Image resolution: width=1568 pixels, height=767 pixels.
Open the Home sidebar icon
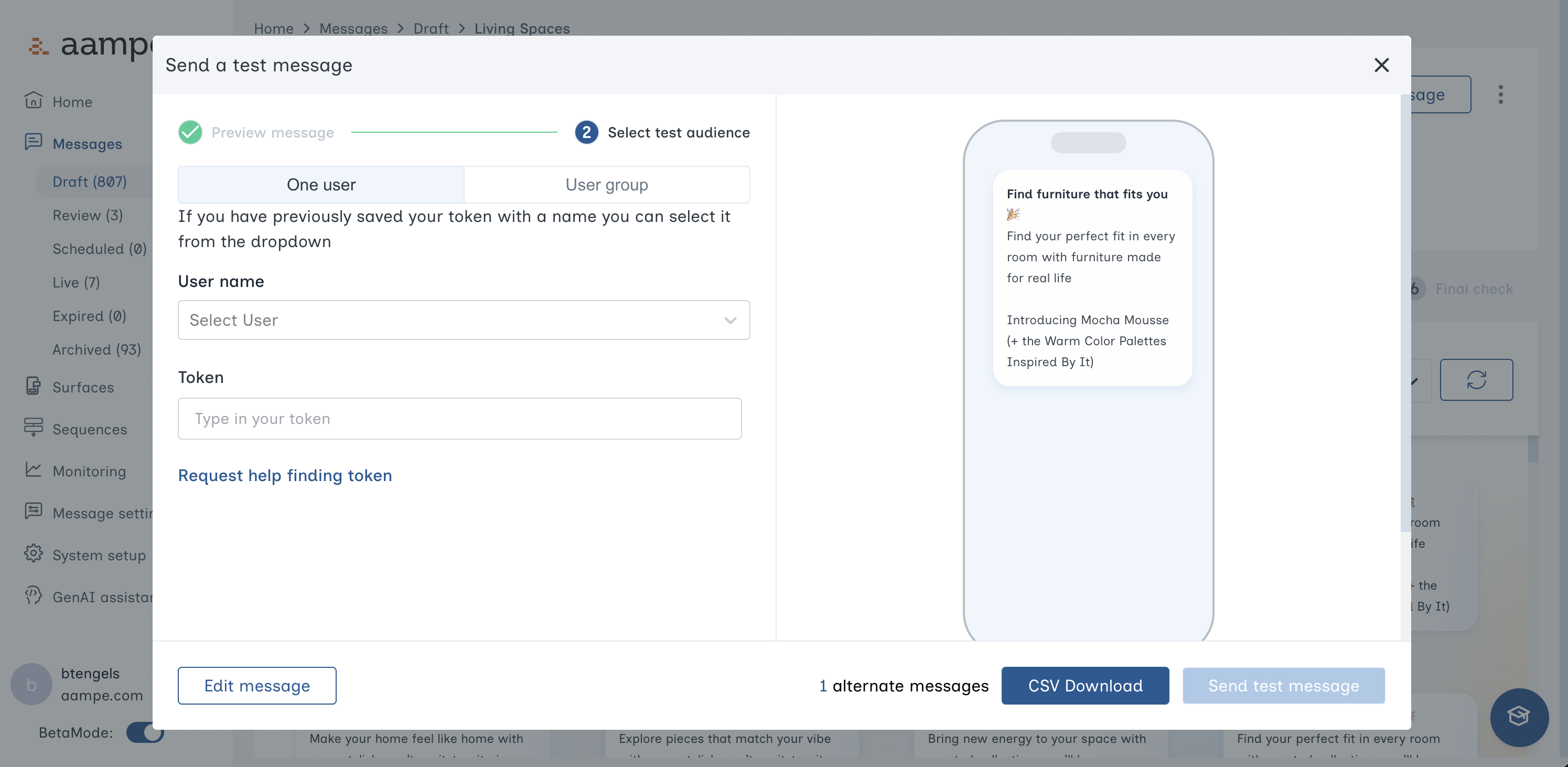click(x=34, y=101)
